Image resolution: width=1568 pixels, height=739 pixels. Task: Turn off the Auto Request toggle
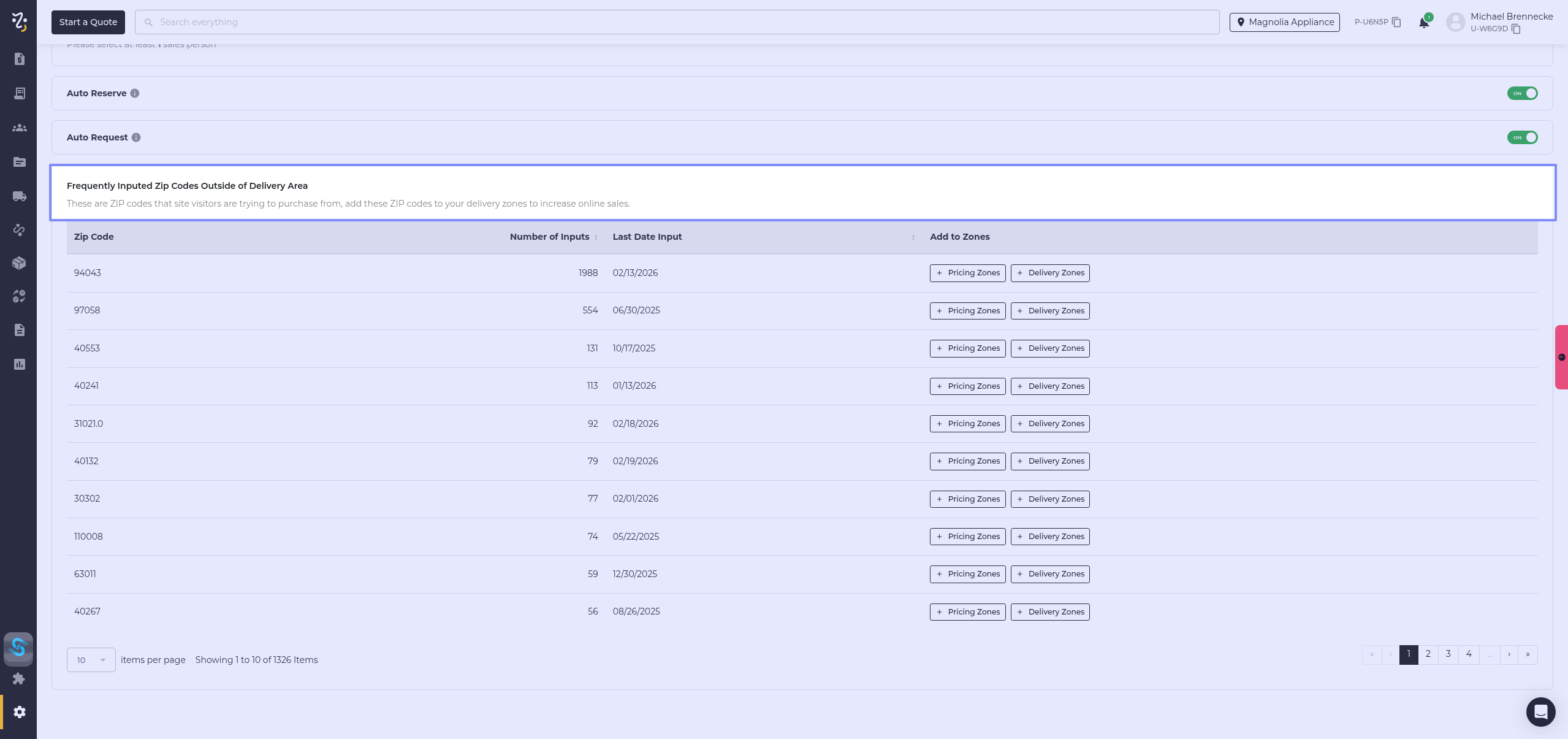[1522, 137]
